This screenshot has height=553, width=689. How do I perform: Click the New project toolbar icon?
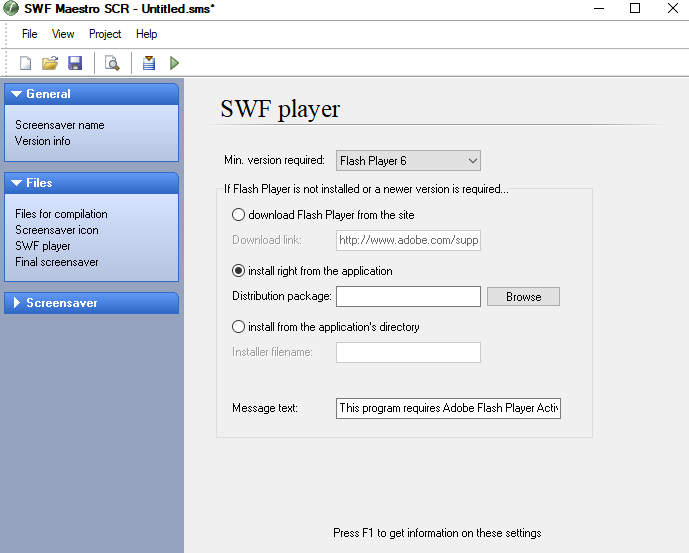pyautogui.click(x=26, y=63)
